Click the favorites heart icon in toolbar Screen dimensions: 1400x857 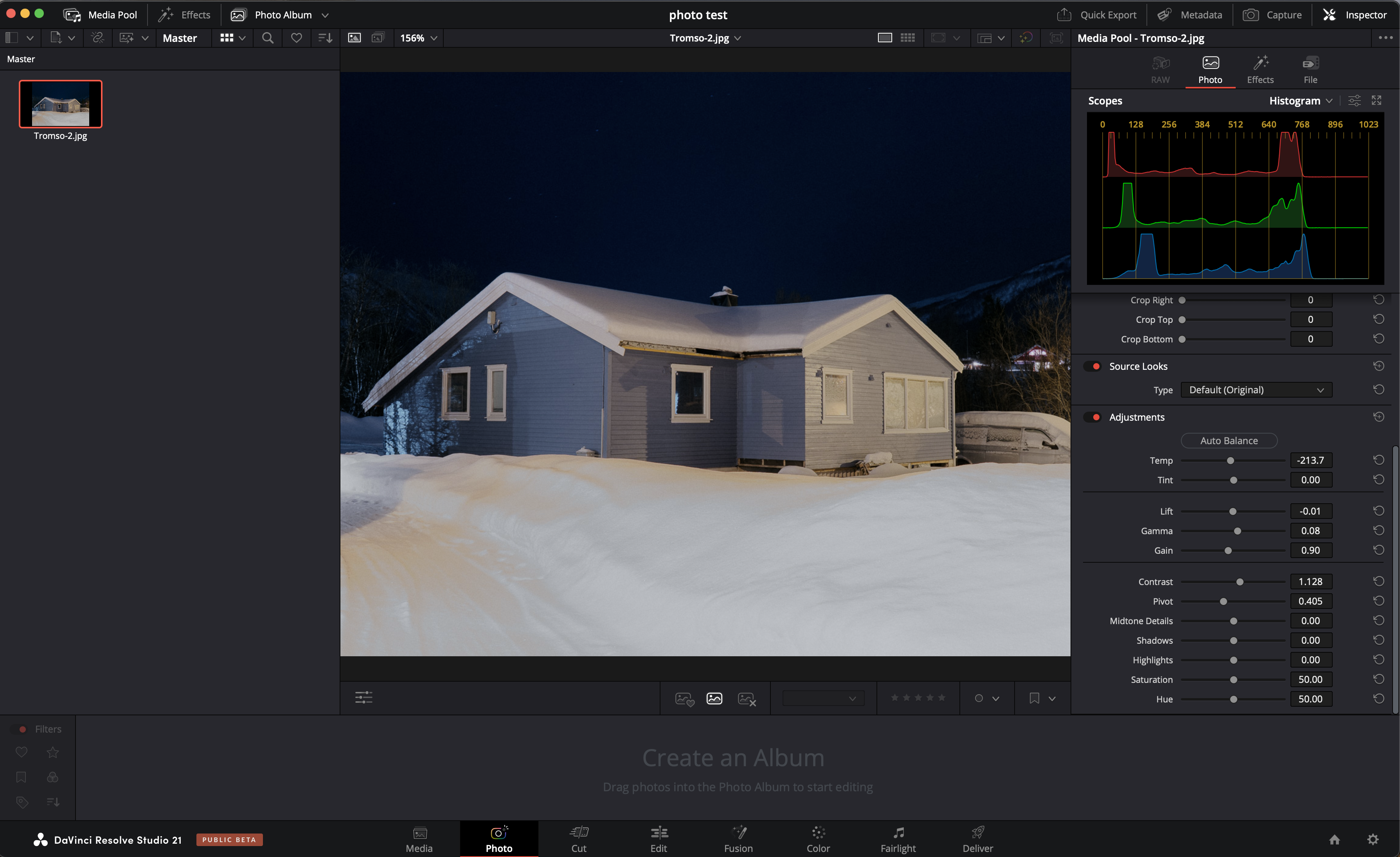[297, 38]
